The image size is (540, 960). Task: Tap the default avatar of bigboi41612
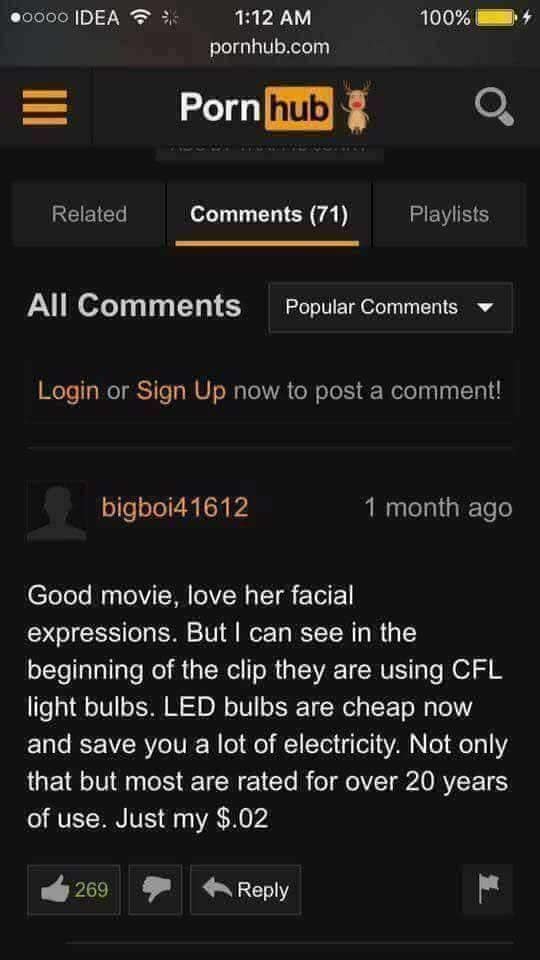(56, 512)
